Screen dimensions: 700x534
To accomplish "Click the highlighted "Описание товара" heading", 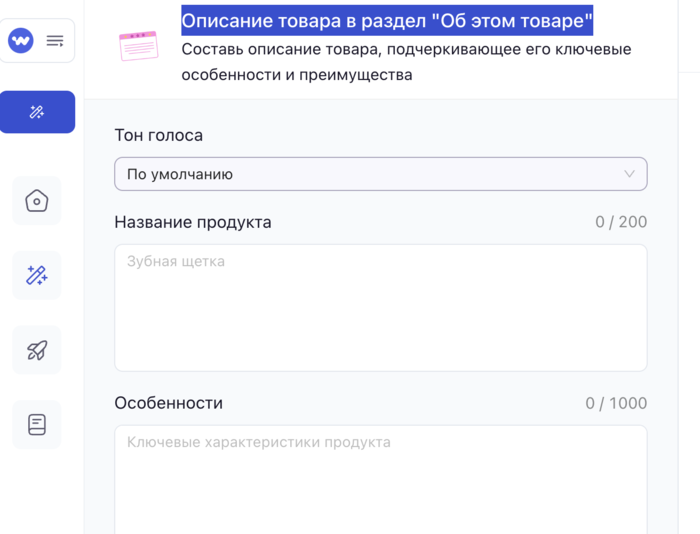I will [386, 20].
